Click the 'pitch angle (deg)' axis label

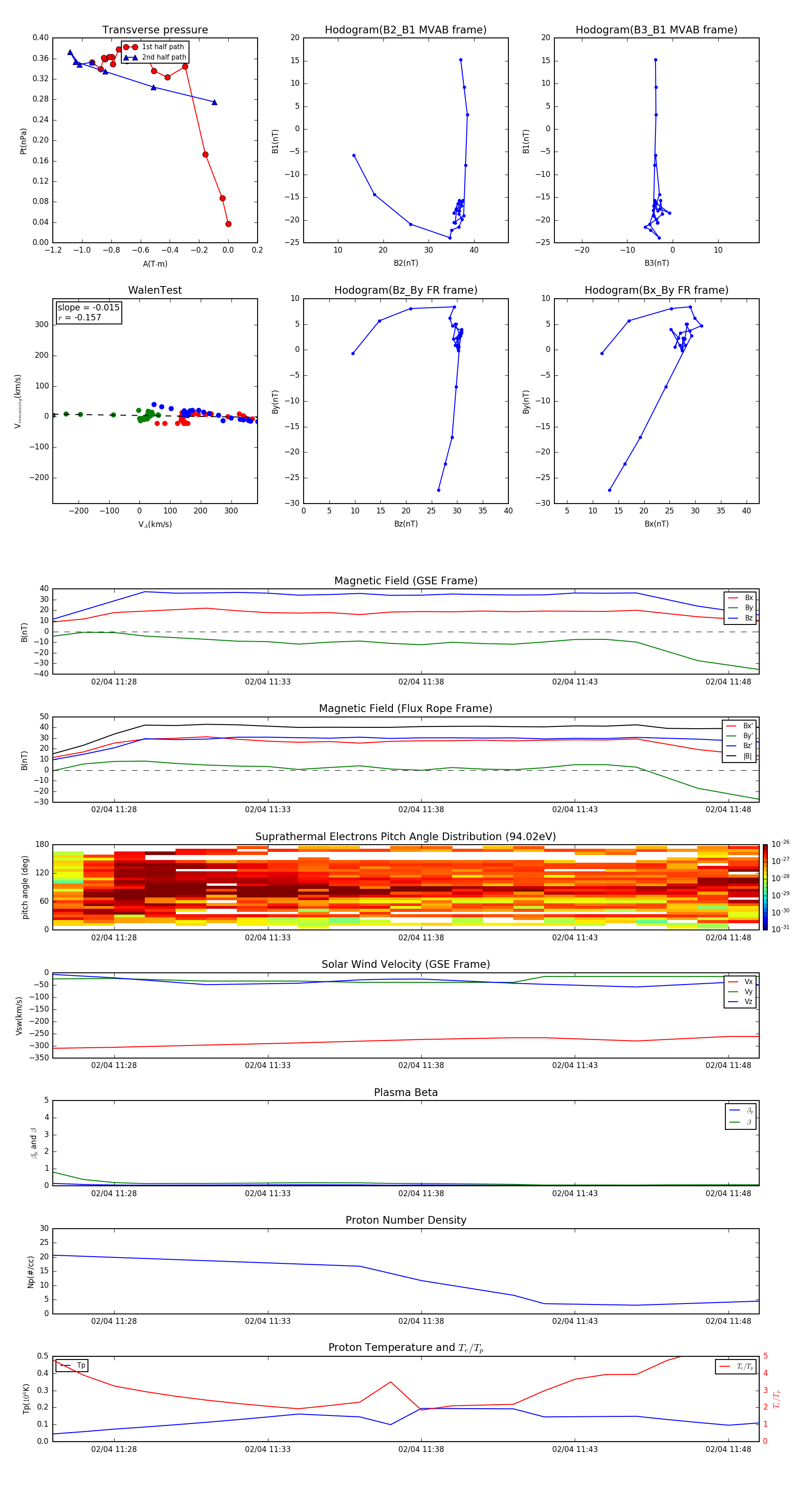(25, 887)
